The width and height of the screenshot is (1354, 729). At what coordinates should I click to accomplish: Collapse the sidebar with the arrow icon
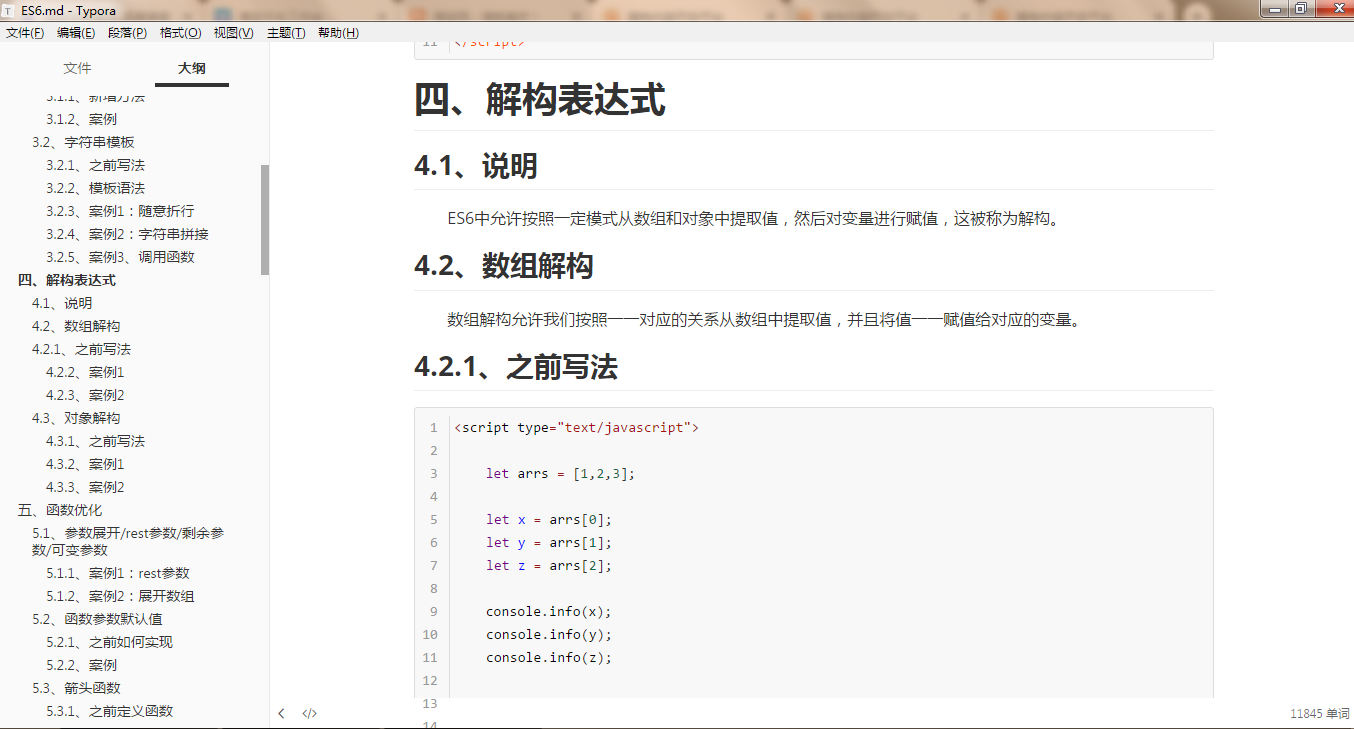point(281,714)
